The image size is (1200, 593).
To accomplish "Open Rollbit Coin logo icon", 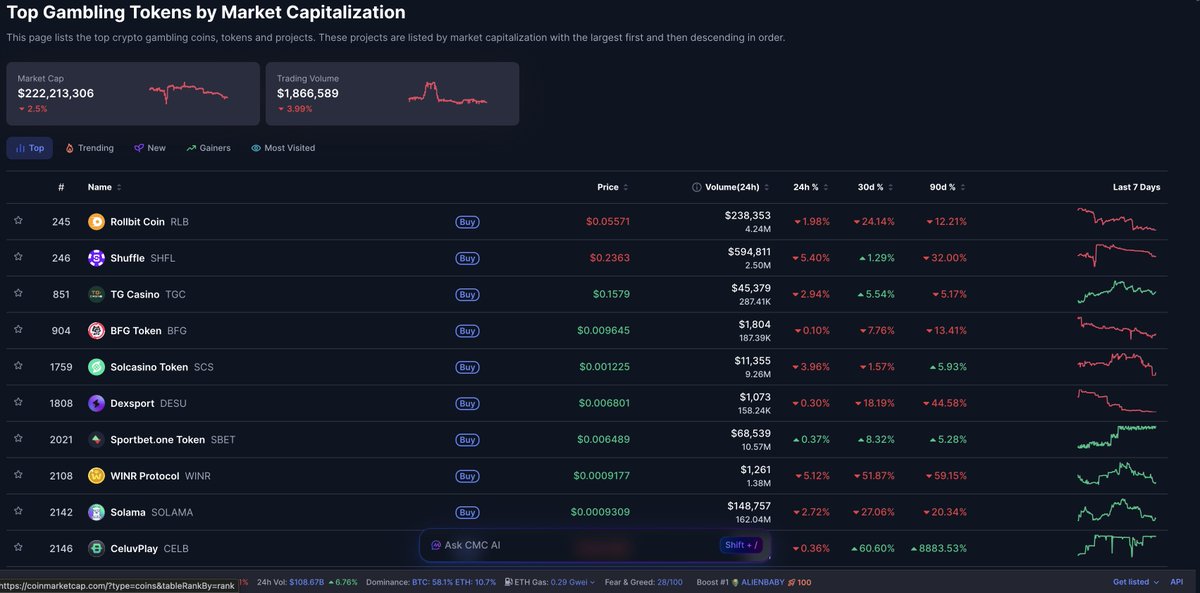I will tap(96, 222).
